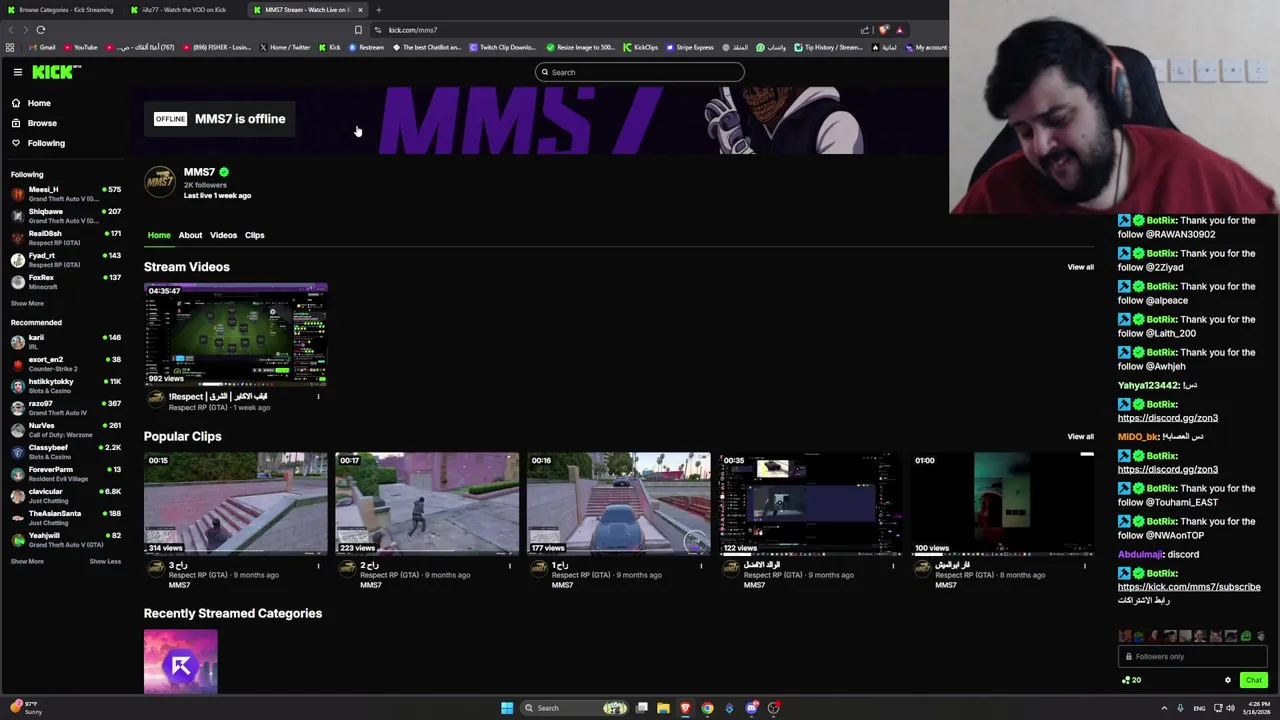Click View all for Popular Clips
This screenshot has width=1280, height=720.
pos(1080,436)
